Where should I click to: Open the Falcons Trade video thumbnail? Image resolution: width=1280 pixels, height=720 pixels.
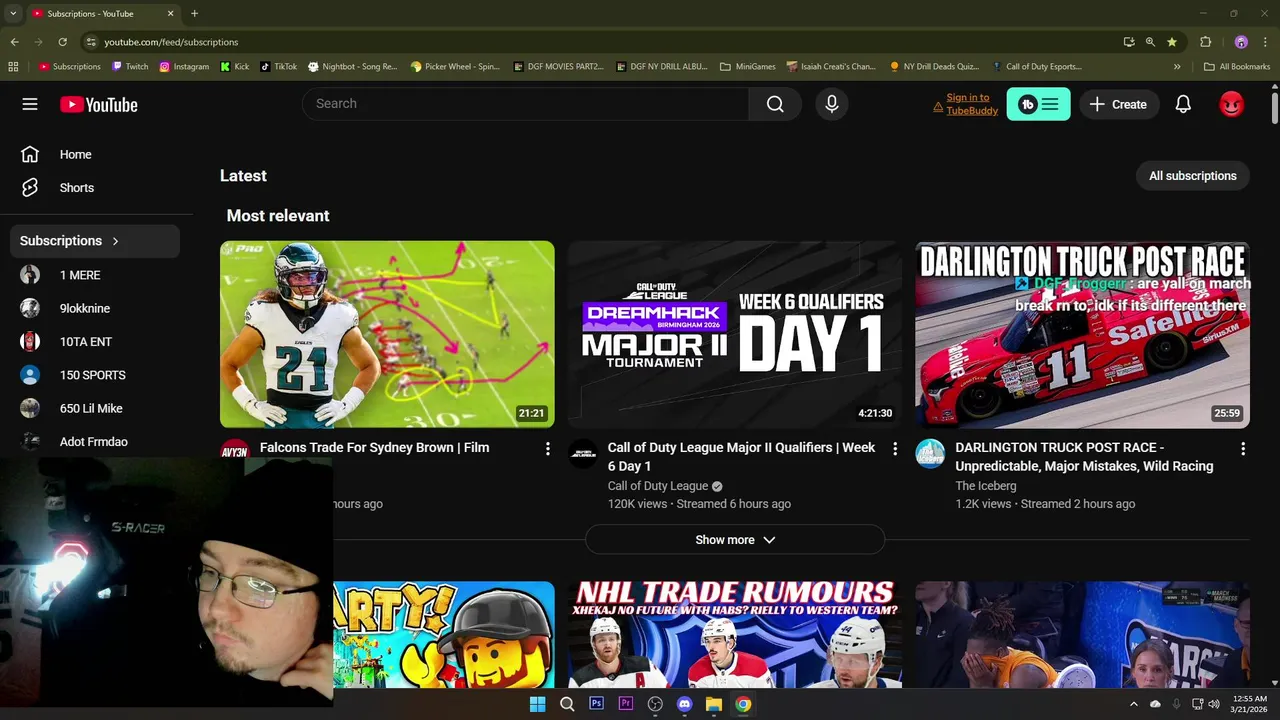pyautogui.click(x=387, y=334)
